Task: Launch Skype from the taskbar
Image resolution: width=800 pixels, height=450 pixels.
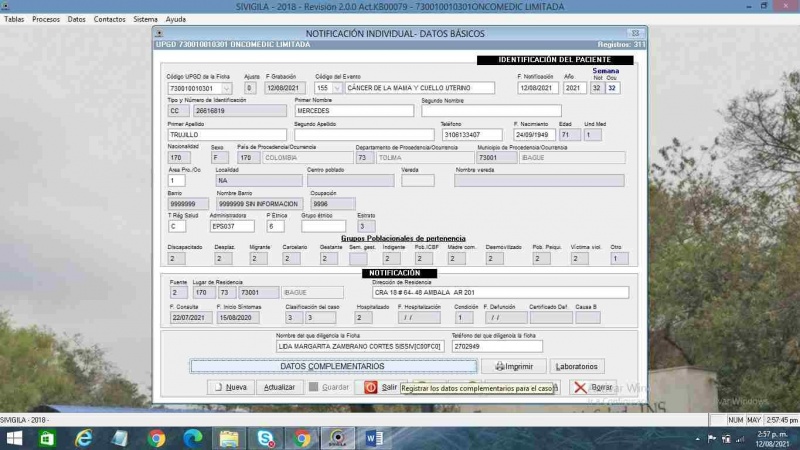Action: click(265, 438)
